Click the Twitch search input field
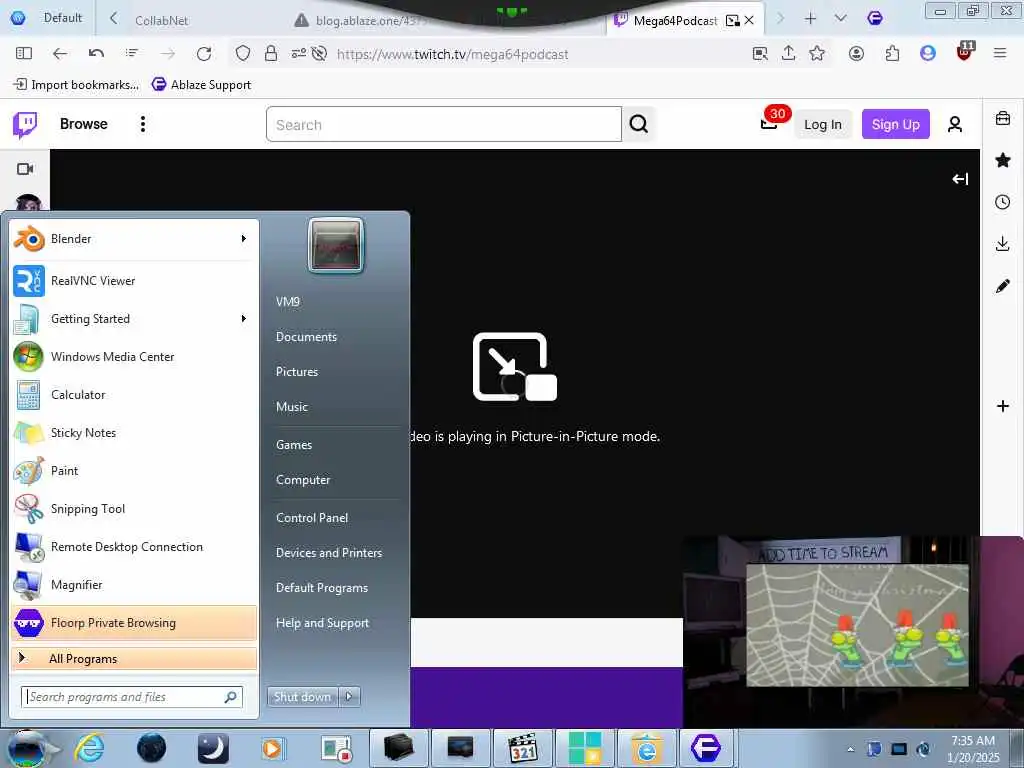 pos(443,124)
